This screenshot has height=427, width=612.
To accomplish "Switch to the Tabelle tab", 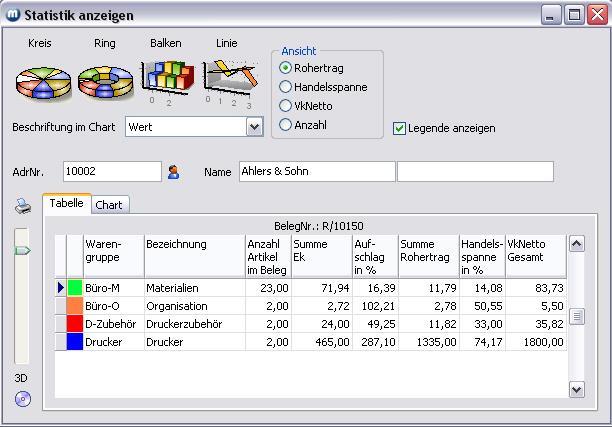I will click(x=67, y=203).
